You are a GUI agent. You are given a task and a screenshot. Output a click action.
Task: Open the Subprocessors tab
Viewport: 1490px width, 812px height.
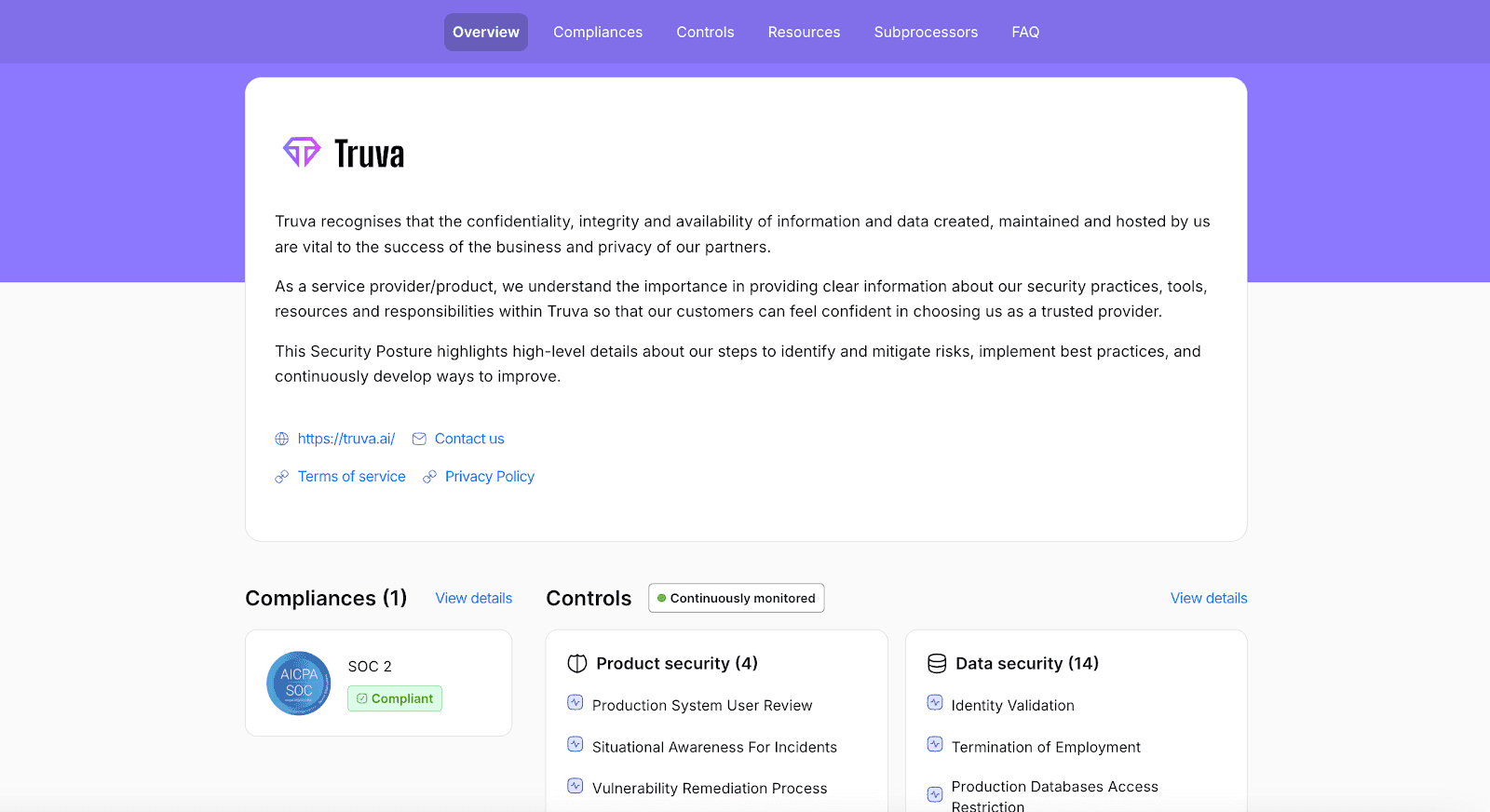[926, 32]
